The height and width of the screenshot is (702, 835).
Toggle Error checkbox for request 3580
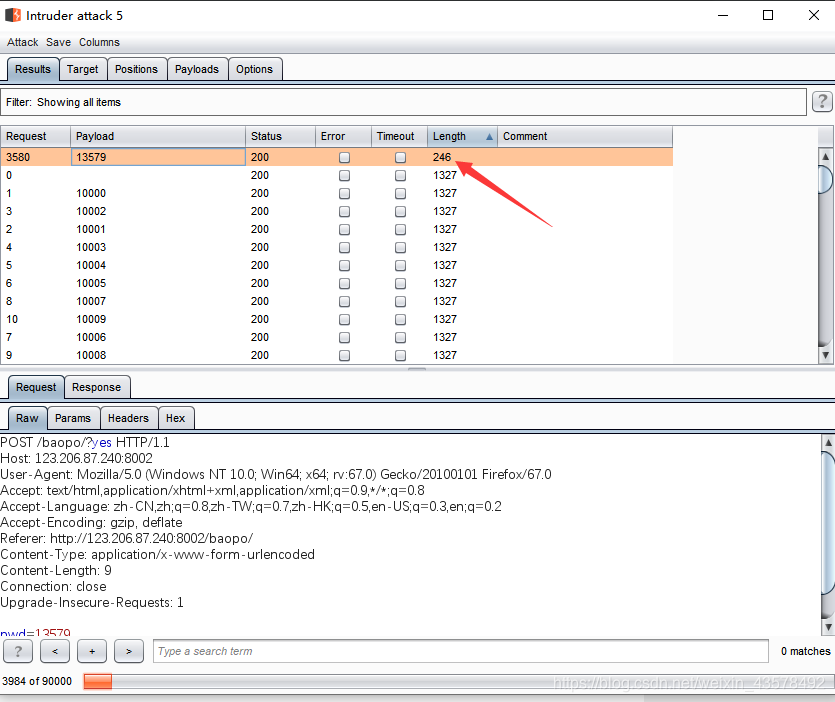[x=345, y=157]
